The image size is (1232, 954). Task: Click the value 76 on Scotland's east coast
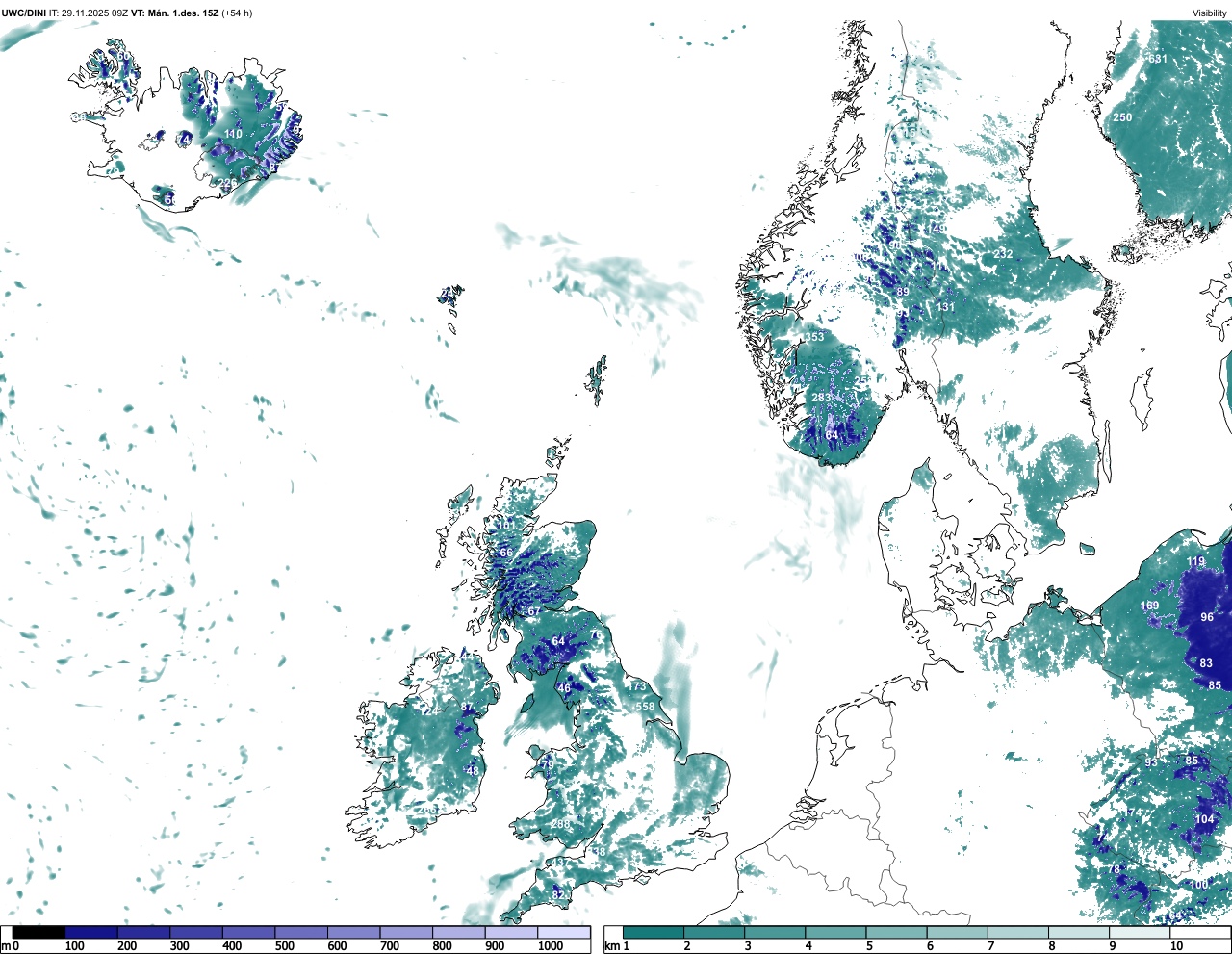point(595,635)
